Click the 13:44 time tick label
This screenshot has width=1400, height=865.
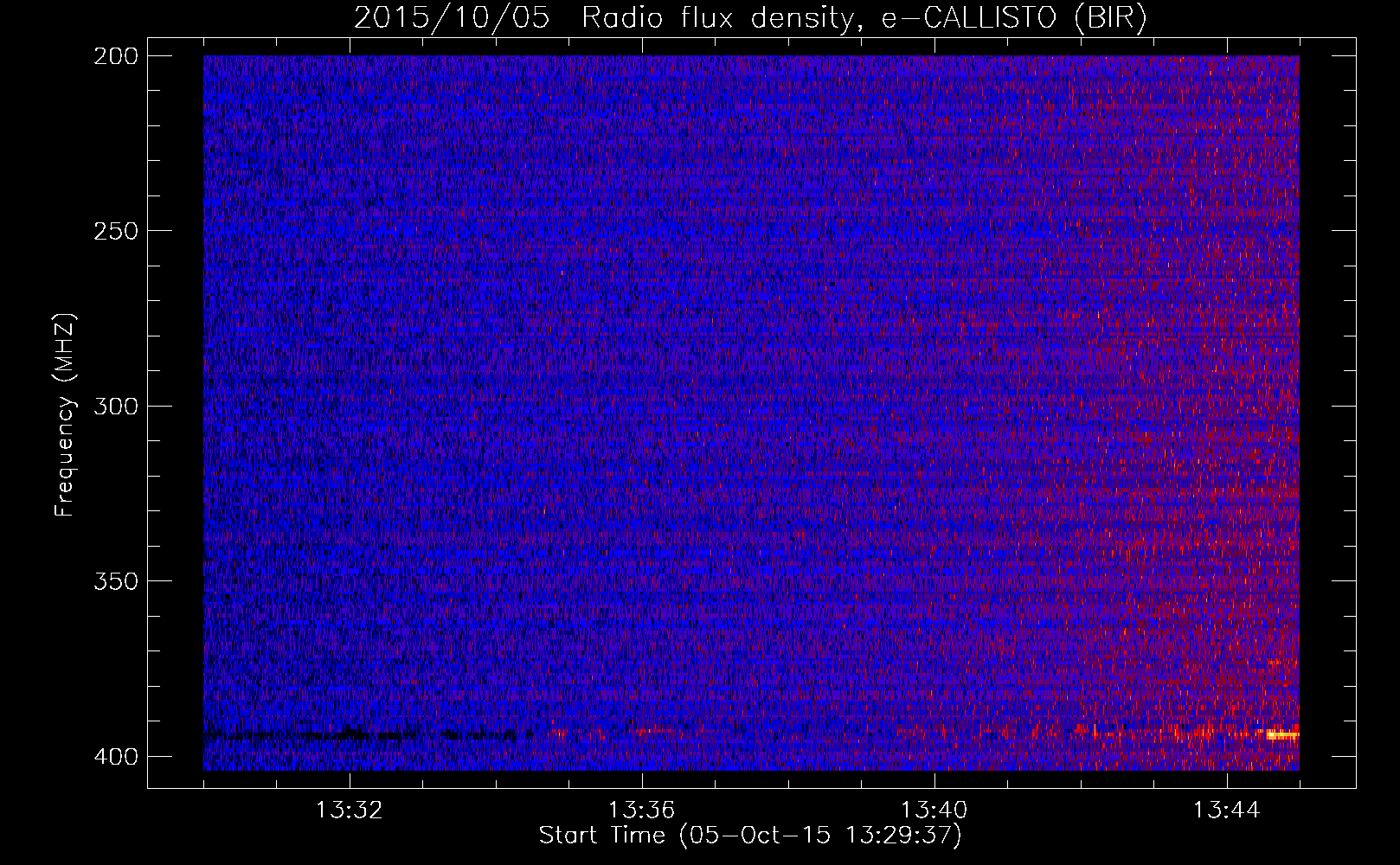tap(1226, 811)
